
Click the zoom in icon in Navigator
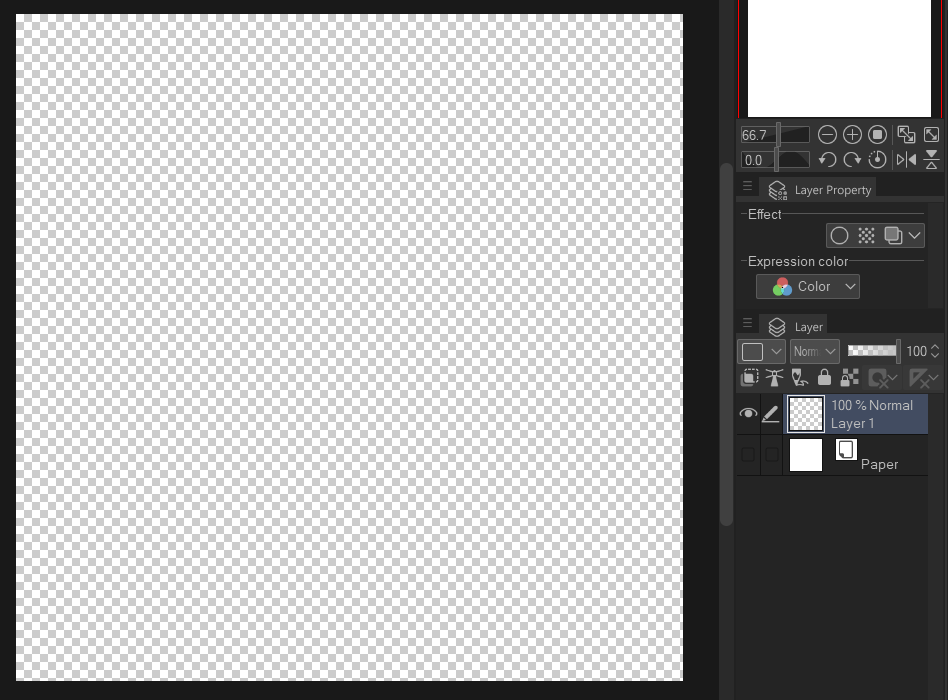tap(852, 134)
